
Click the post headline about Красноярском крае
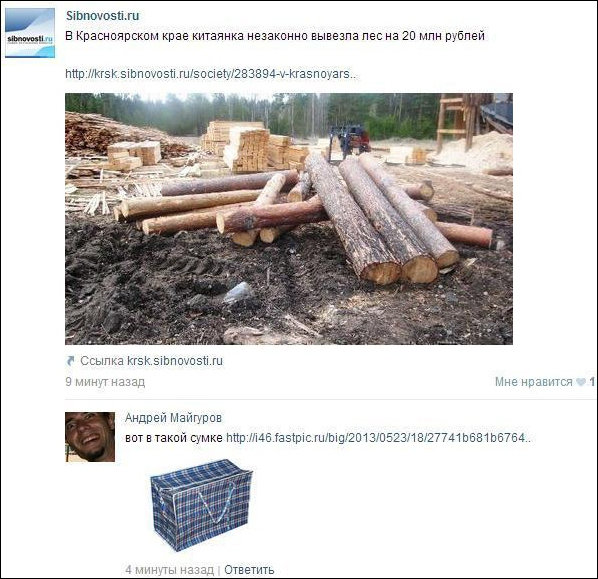(275, 36)
